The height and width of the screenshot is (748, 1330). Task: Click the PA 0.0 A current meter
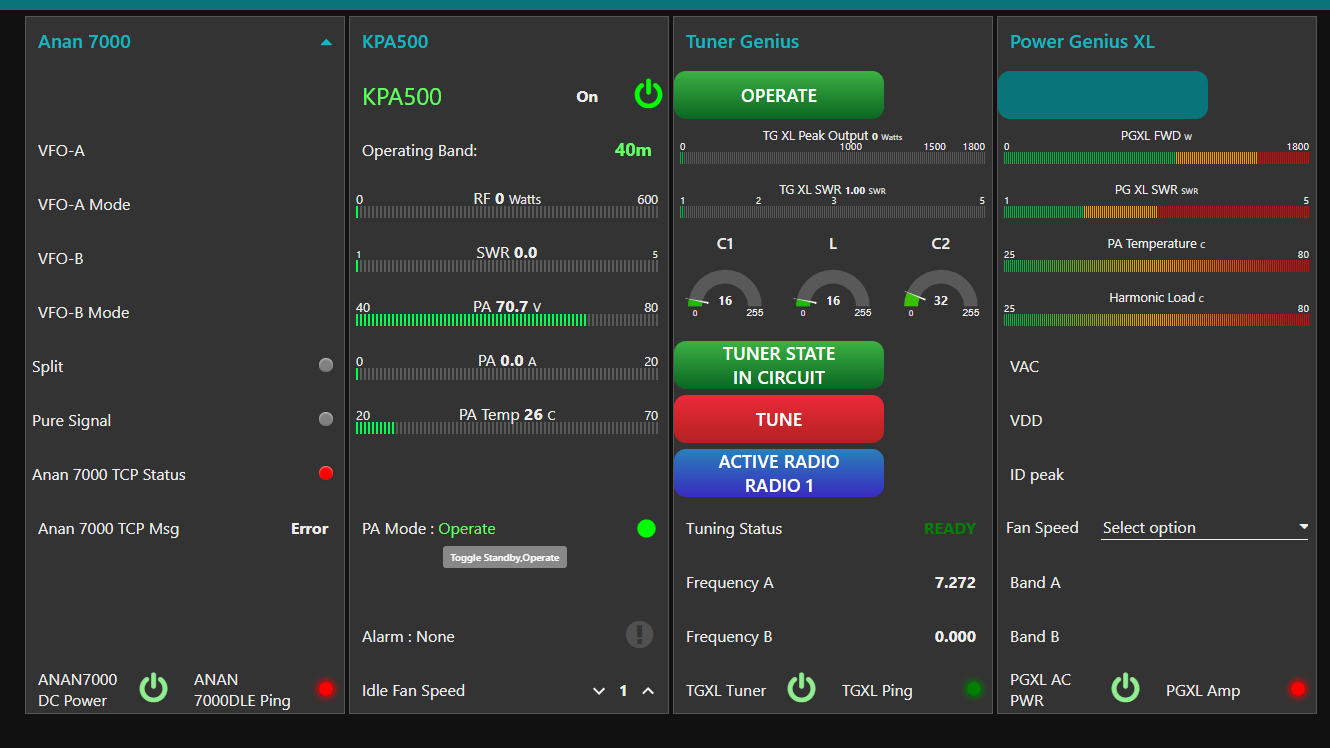click(507, 373)
